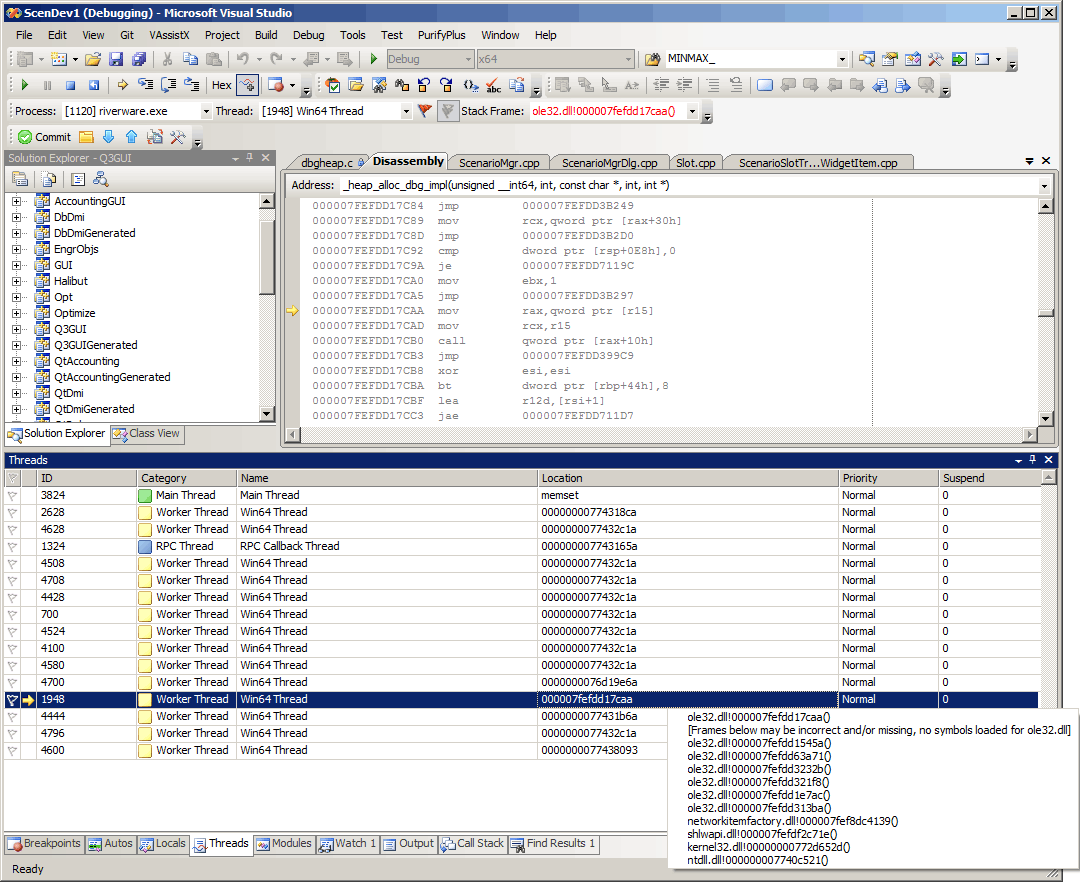1080x882 pixels.
Task: Expand the Q3GUI project node
Action: click(x=17, y=330)
